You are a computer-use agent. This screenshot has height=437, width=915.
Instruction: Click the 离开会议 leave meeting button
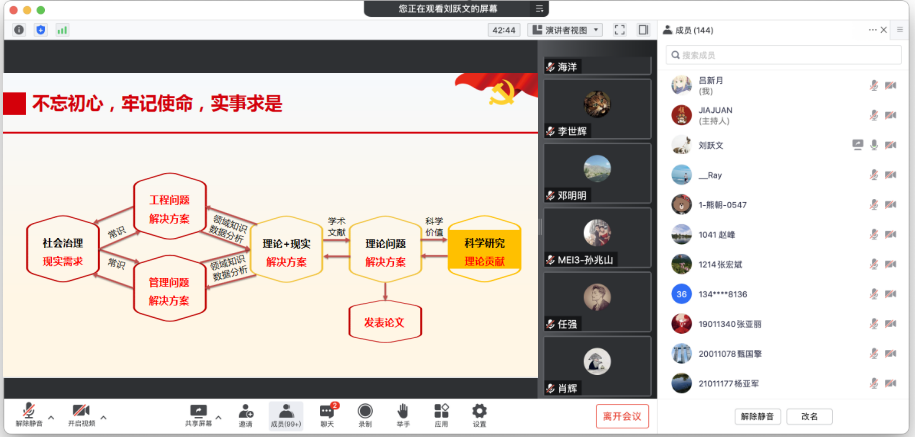(x=622, y=415)
